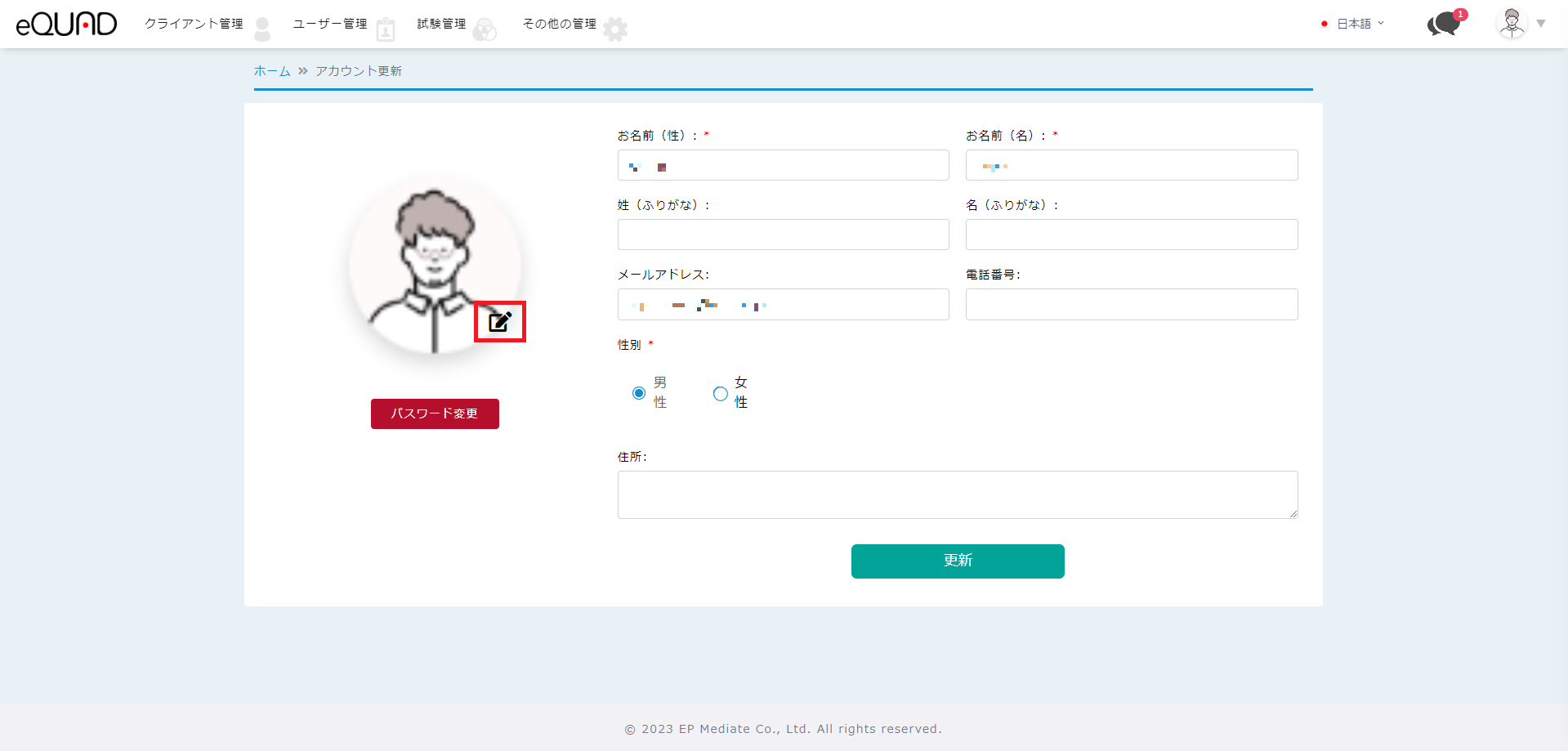Go to ホーム breadcrumb link
Viewport: 1568px width, 751px height.
[x=272, y=71]
